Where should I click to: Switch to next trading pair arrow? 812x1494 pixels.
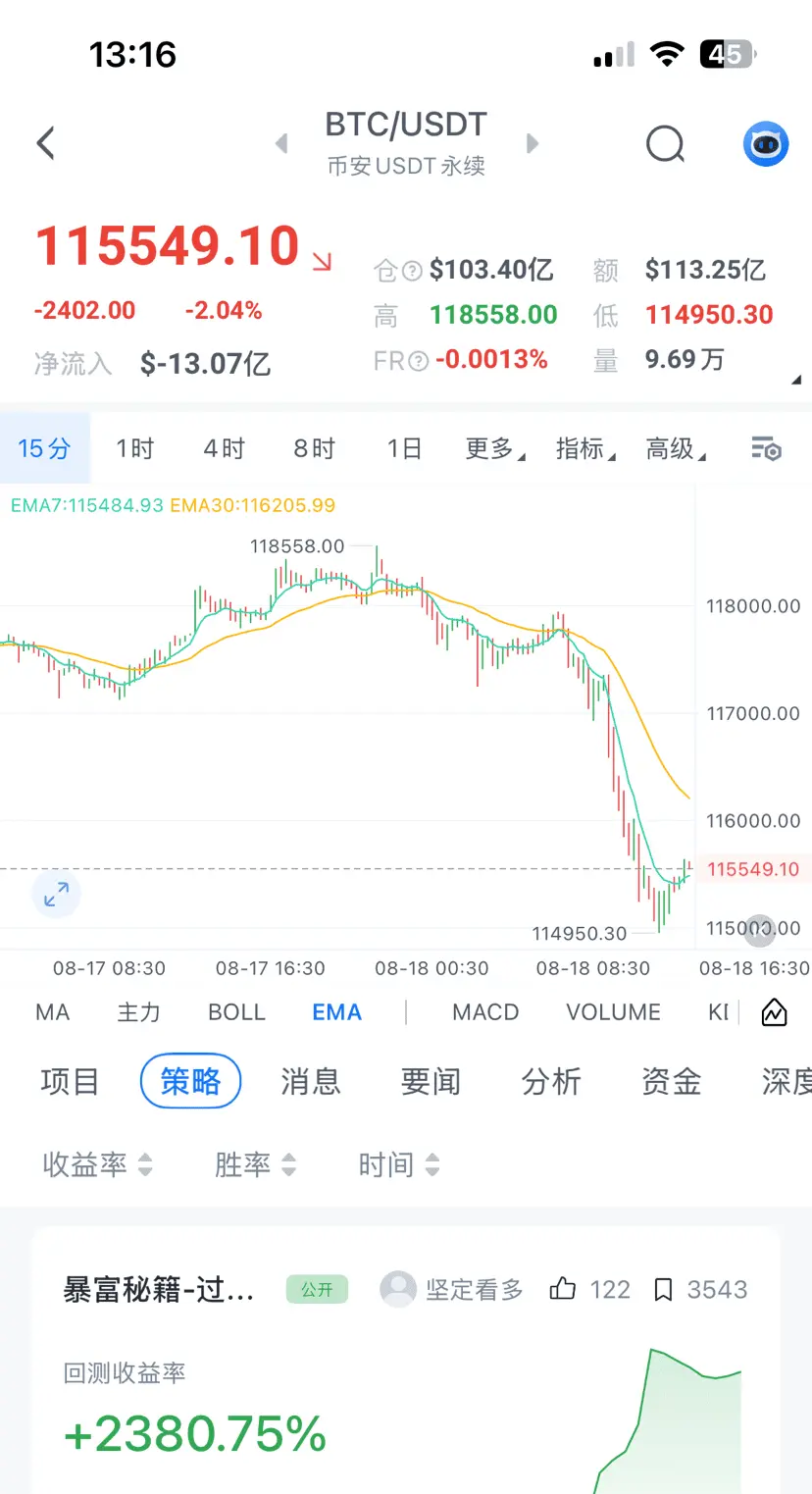pos(533,144)
